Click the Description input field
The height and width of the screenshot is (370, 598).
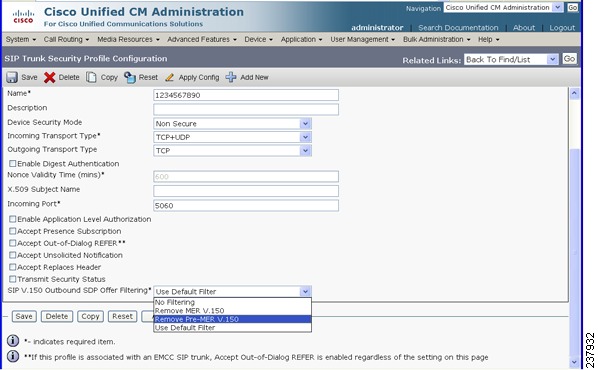(x=246, y=109)
